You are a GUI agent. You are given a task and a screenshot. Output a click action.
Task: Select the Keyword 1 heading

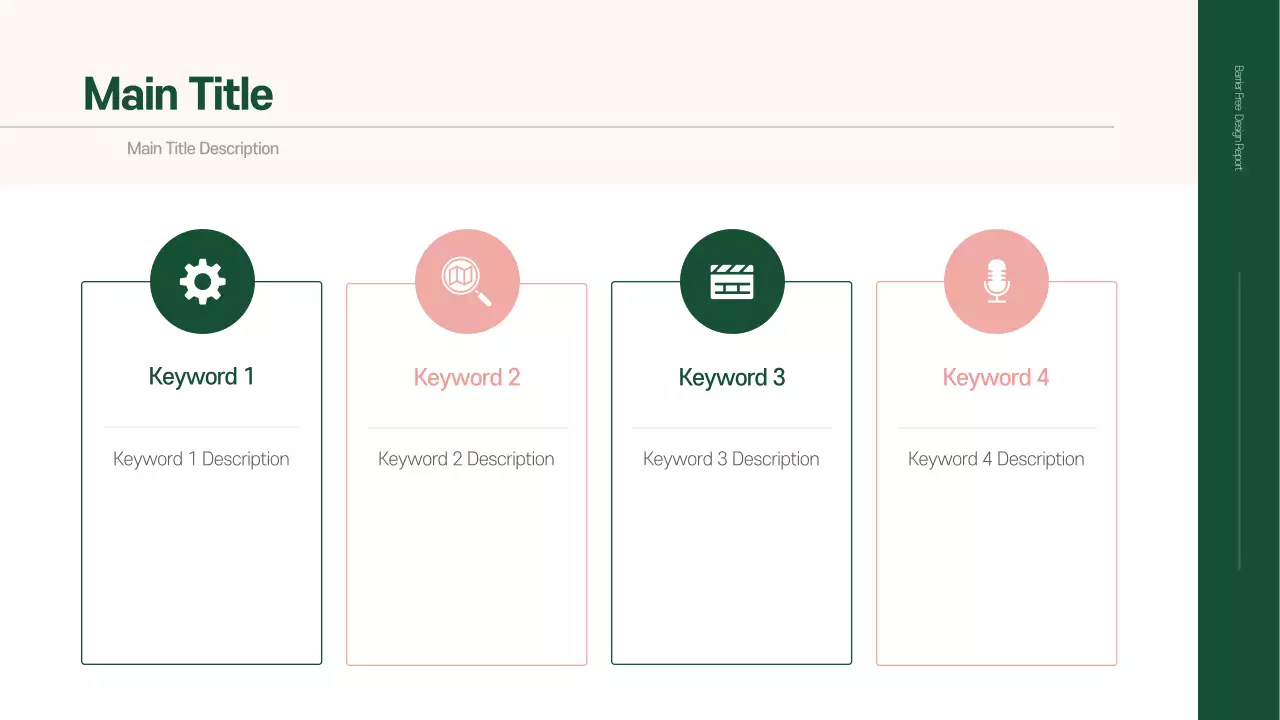click(x=201, y=376)
